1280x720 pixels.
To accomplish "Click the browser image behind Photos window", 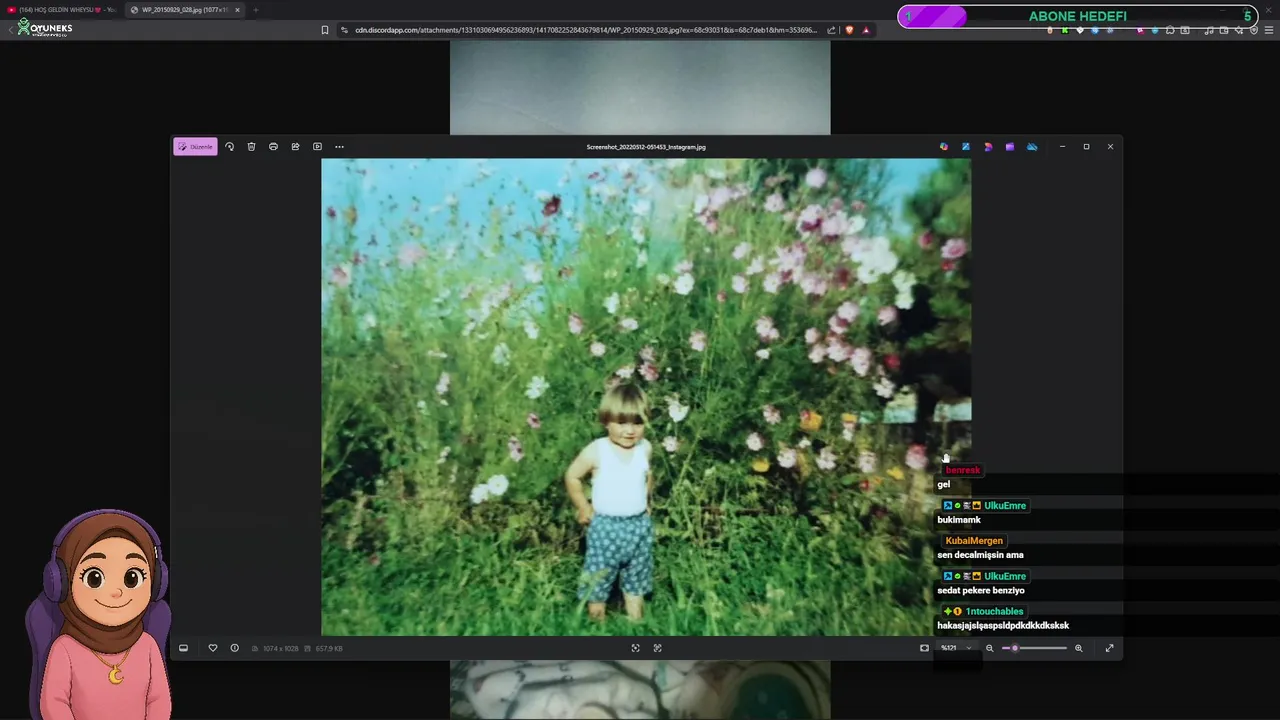I will (640, 87).
